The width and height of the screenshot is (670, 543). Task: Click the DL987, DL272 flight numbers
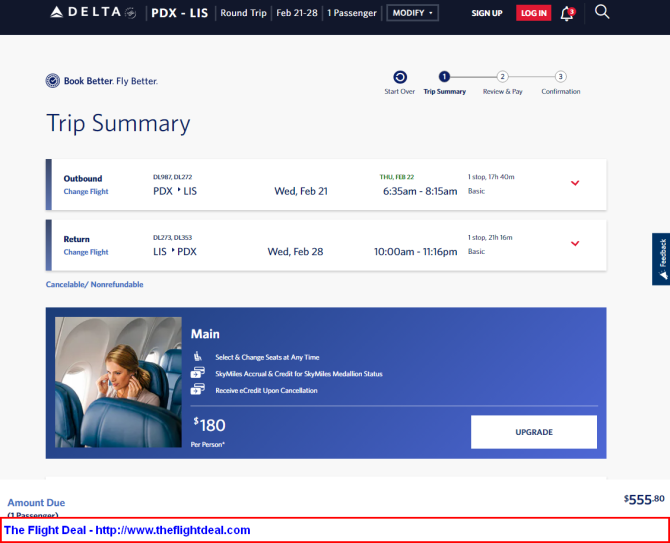[173, 177]
